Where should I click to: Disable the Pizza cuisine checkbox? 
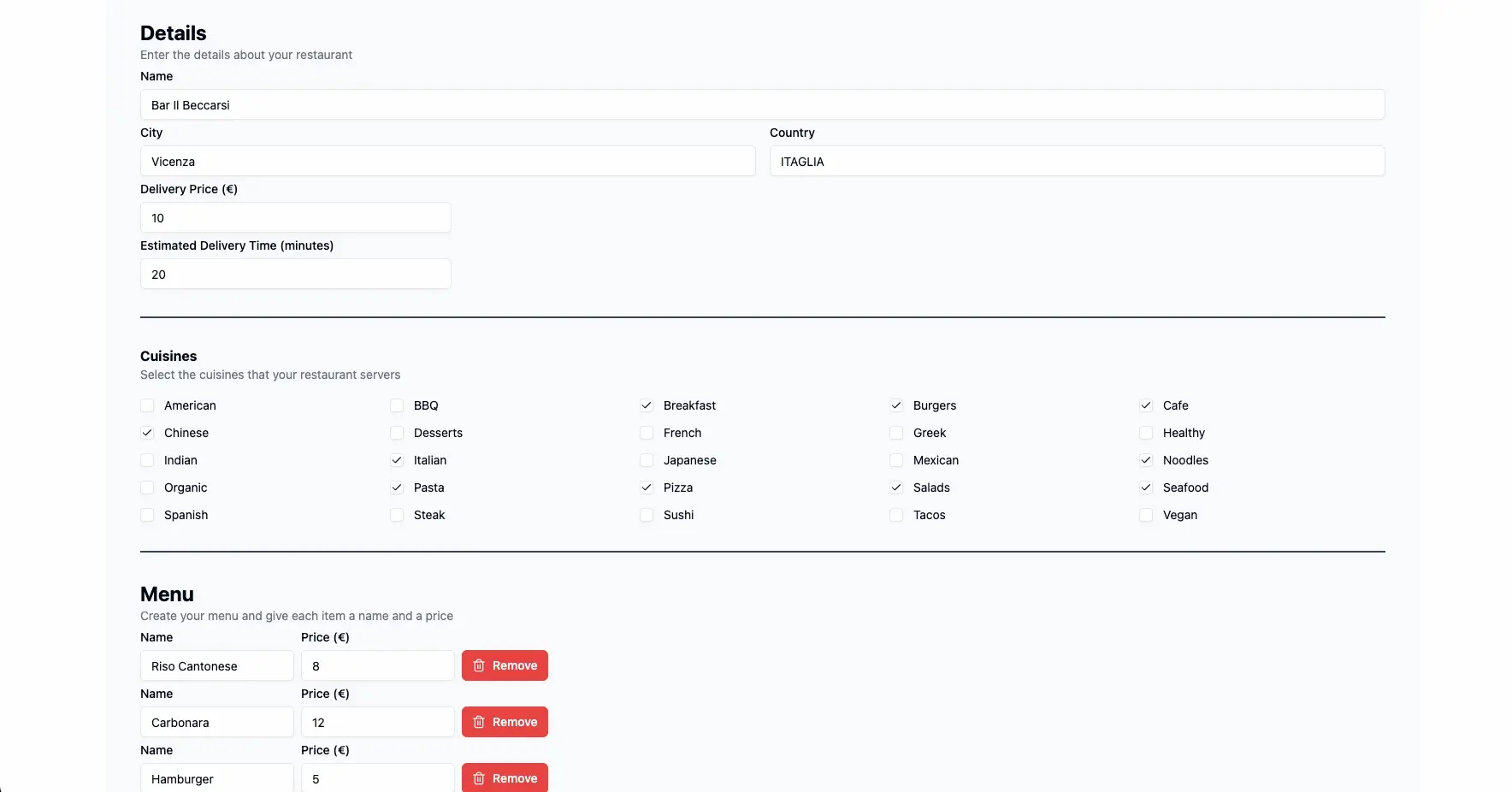(x=647, y=488)
